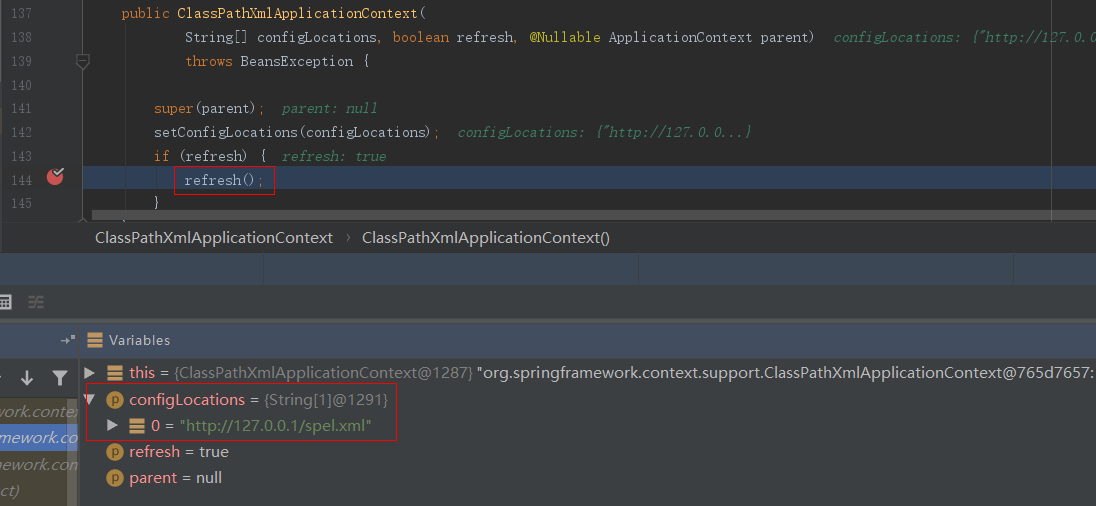Select the refresh parameter icon in Variables
The height and width of the screenshot is (506, 1096).
114,452
